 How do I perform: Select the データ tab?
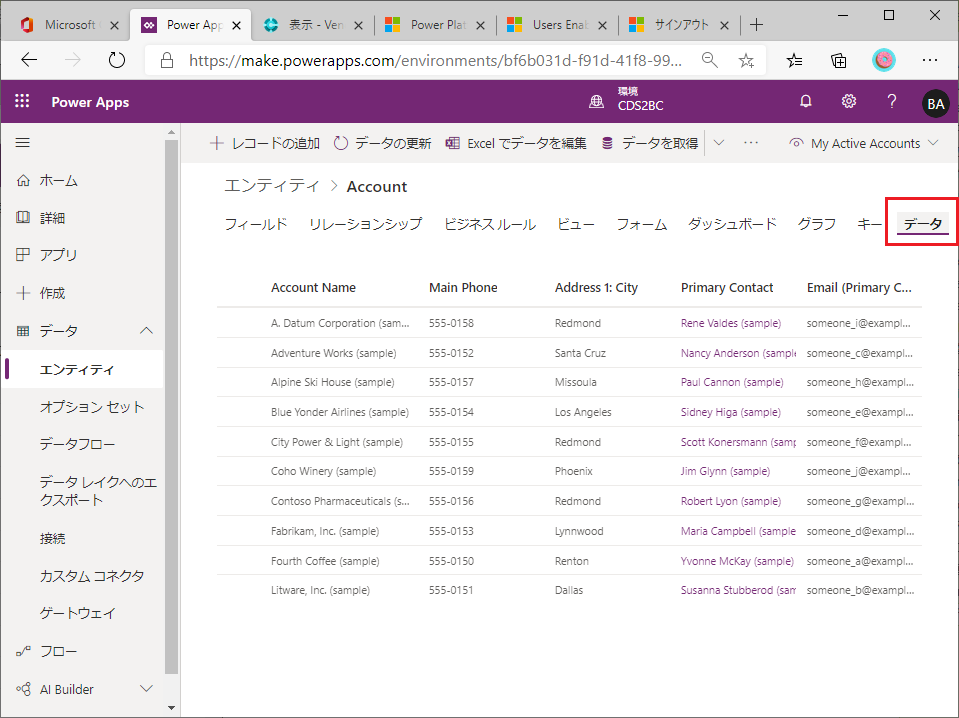[x=923, y=224]
